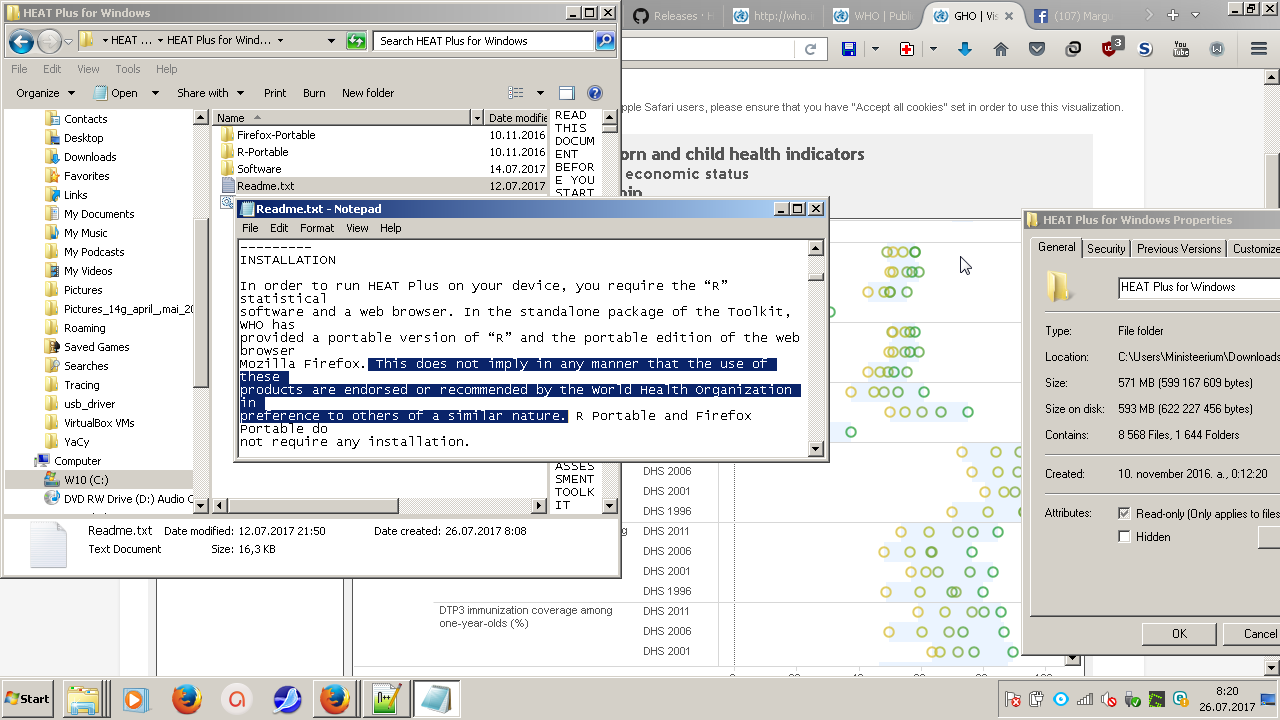Open the uBlock Origin extension icon

[1110, 47]
